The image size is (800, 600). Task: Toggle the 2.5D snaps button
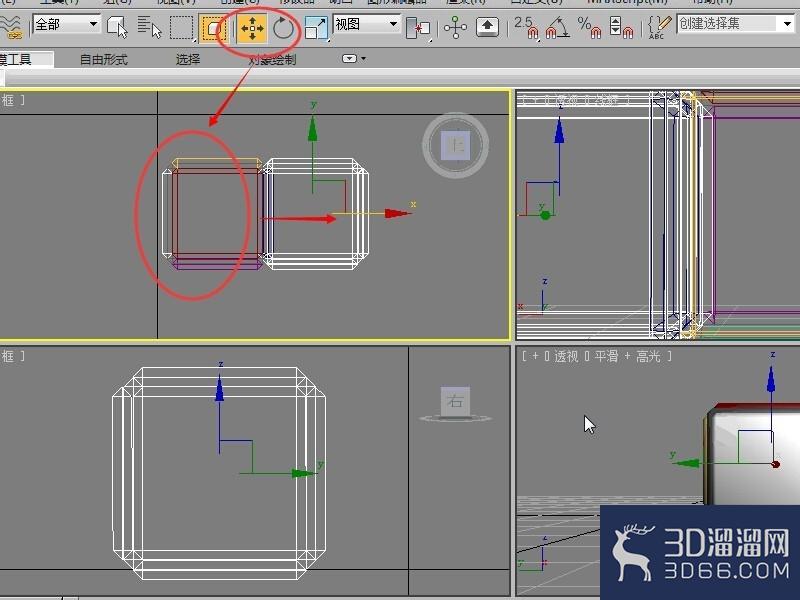coord(526,27)
